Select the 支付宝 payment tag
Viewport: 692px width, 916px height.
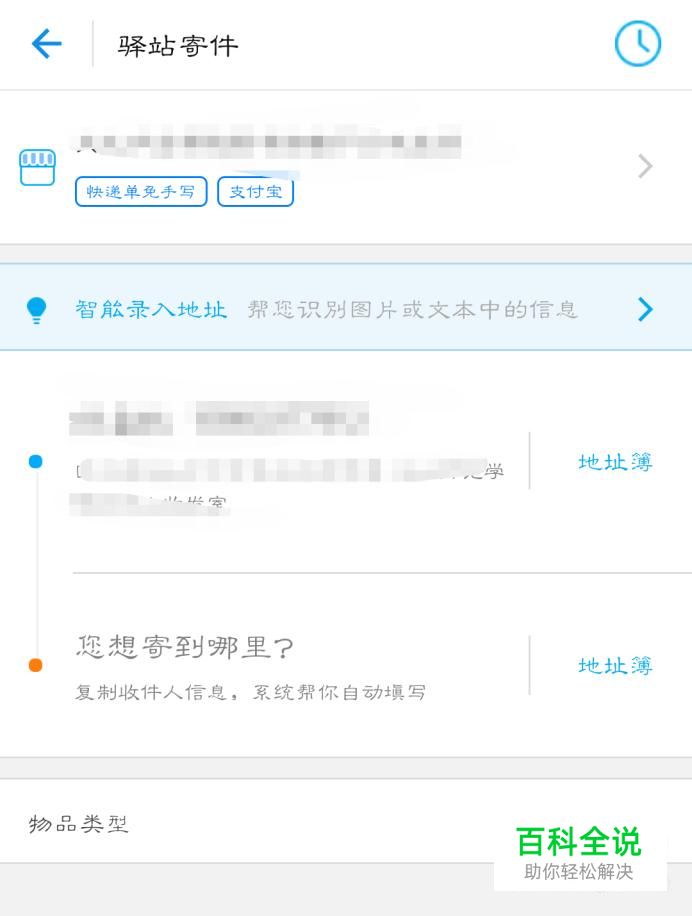pyautogui.click(x=256, y=192)
